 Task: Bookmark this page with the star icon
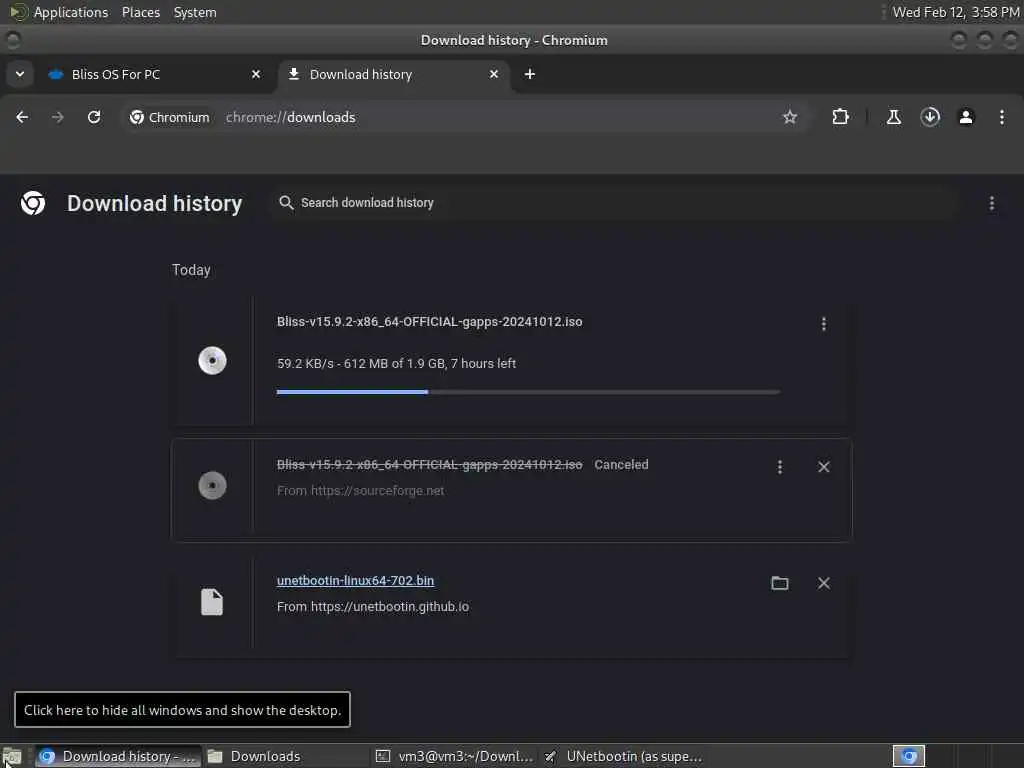(790, 117)
